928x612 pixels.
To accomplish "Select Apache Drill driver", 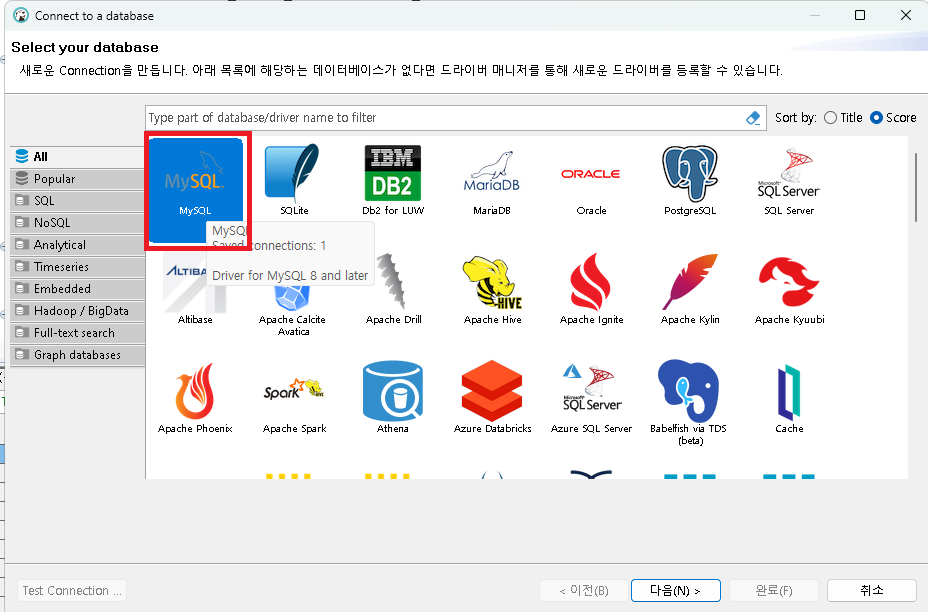I will coord(394,289).
